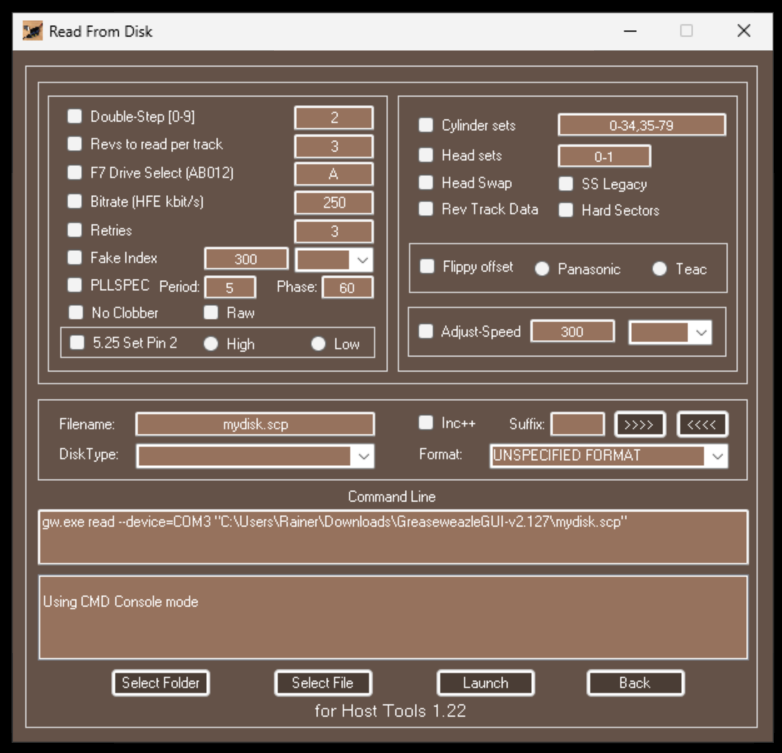Click the >>>> suffix increment button
The image size is (782, 753).
[639, 424]
